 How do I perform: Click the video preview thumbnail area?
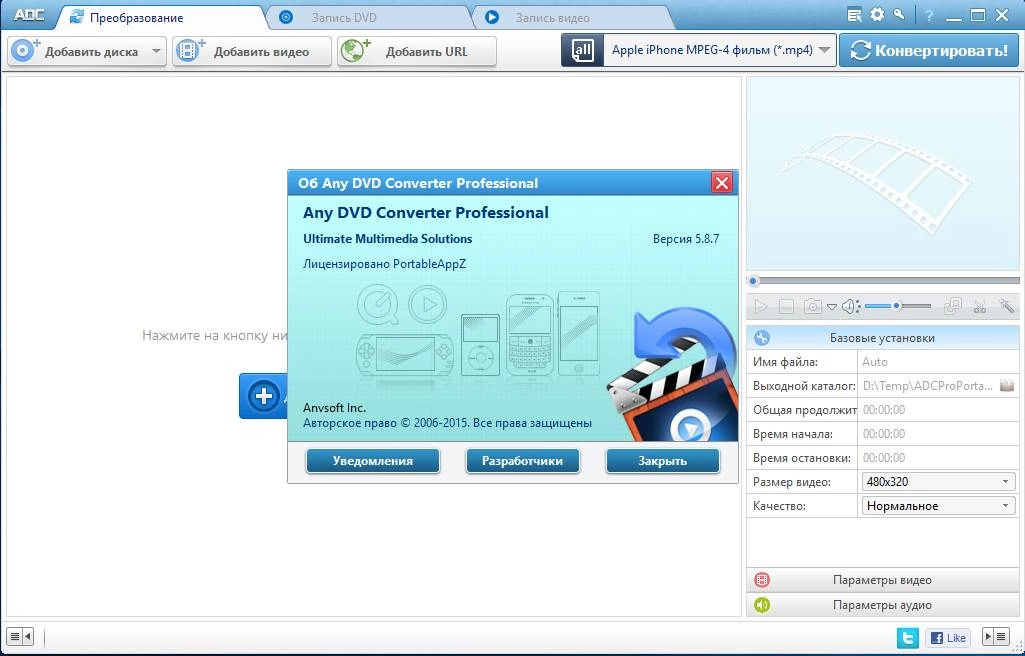[x=882, y=173]
